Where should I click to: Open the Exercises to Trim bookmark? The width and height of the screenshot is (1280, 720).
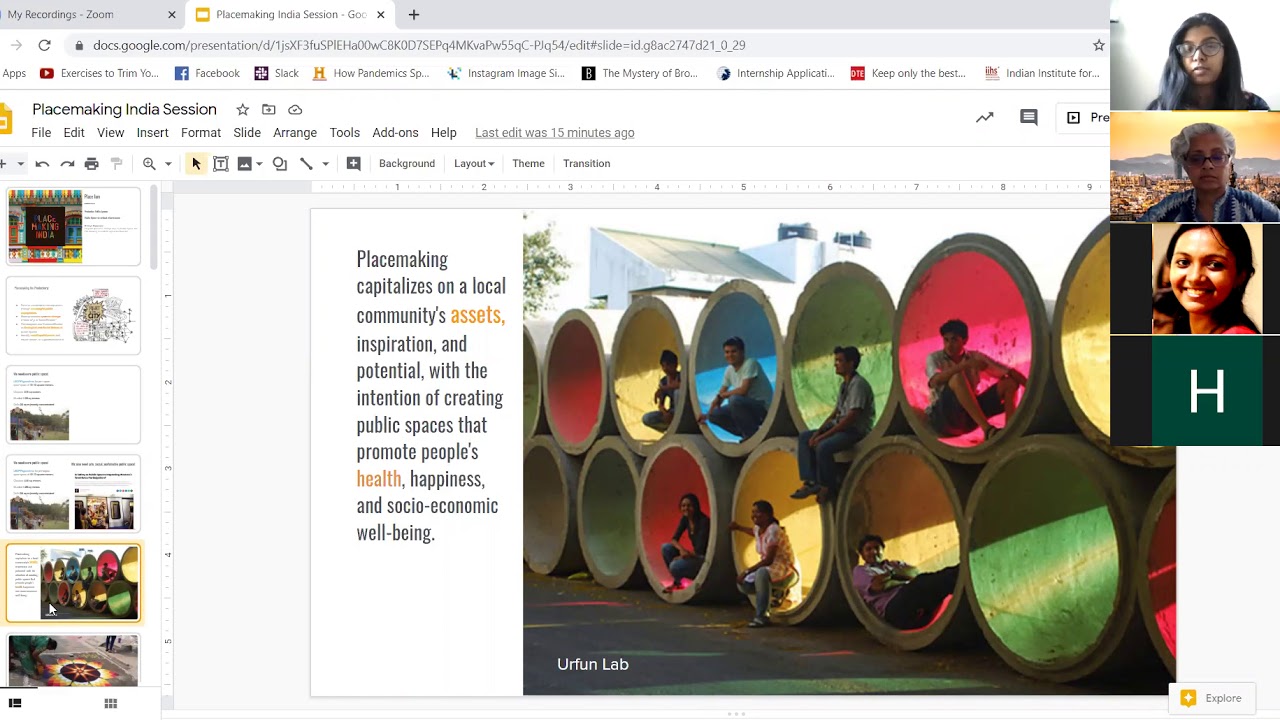99,73
